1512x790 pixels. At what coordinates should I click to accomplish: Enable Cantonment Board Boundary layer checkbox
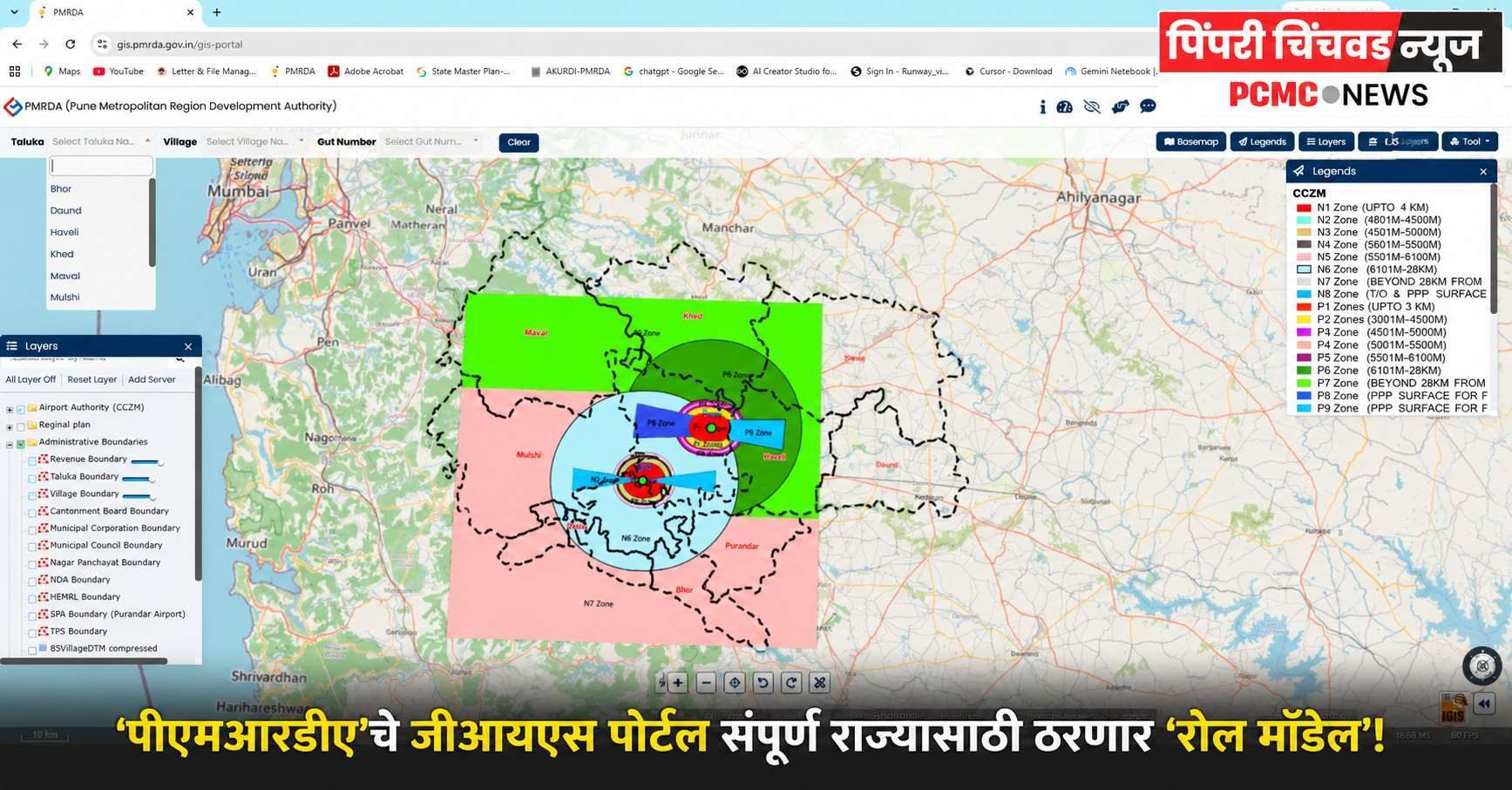[32, 512]
